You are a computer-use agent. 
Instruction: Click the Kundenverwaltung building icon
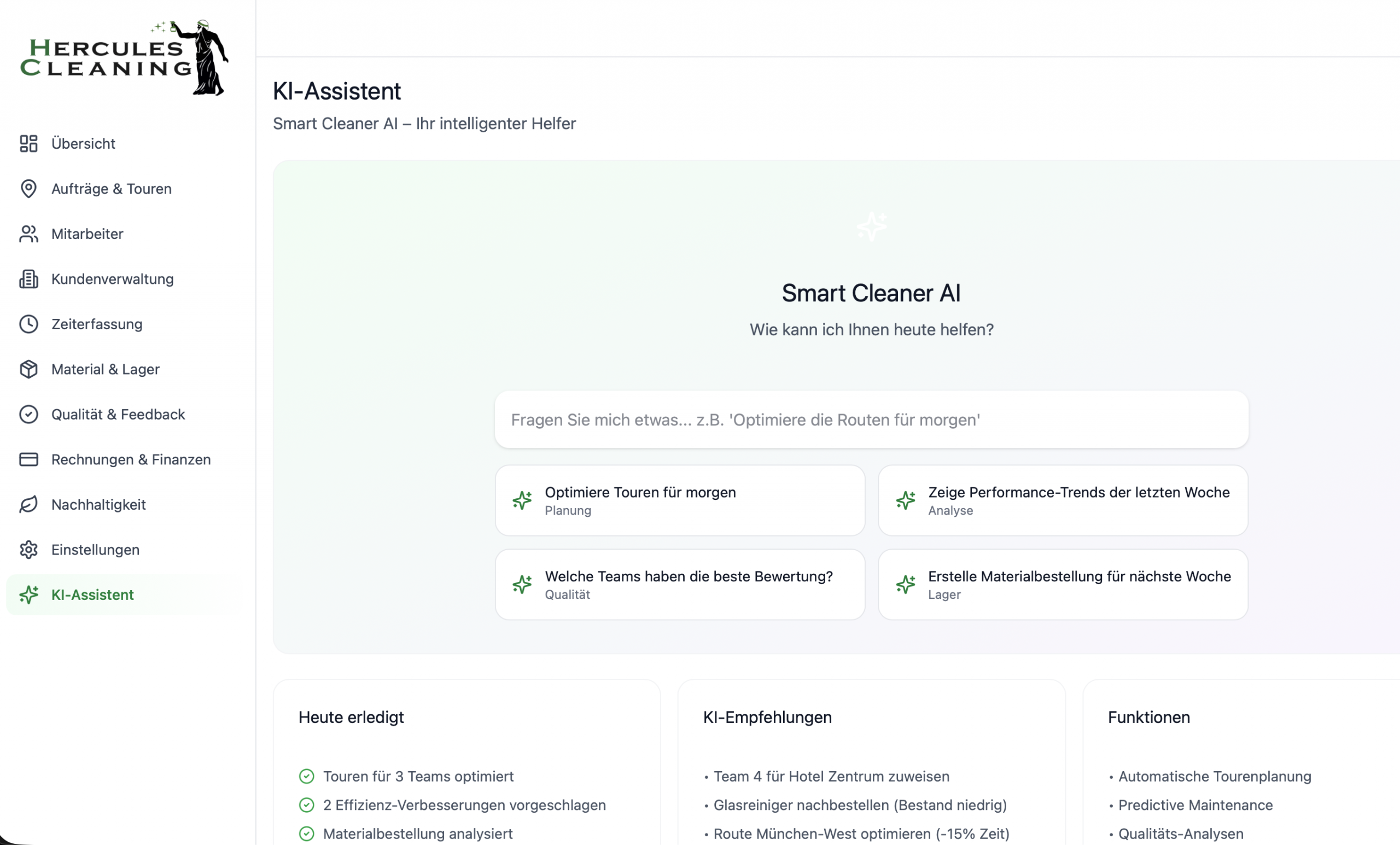tap(28, 279)
